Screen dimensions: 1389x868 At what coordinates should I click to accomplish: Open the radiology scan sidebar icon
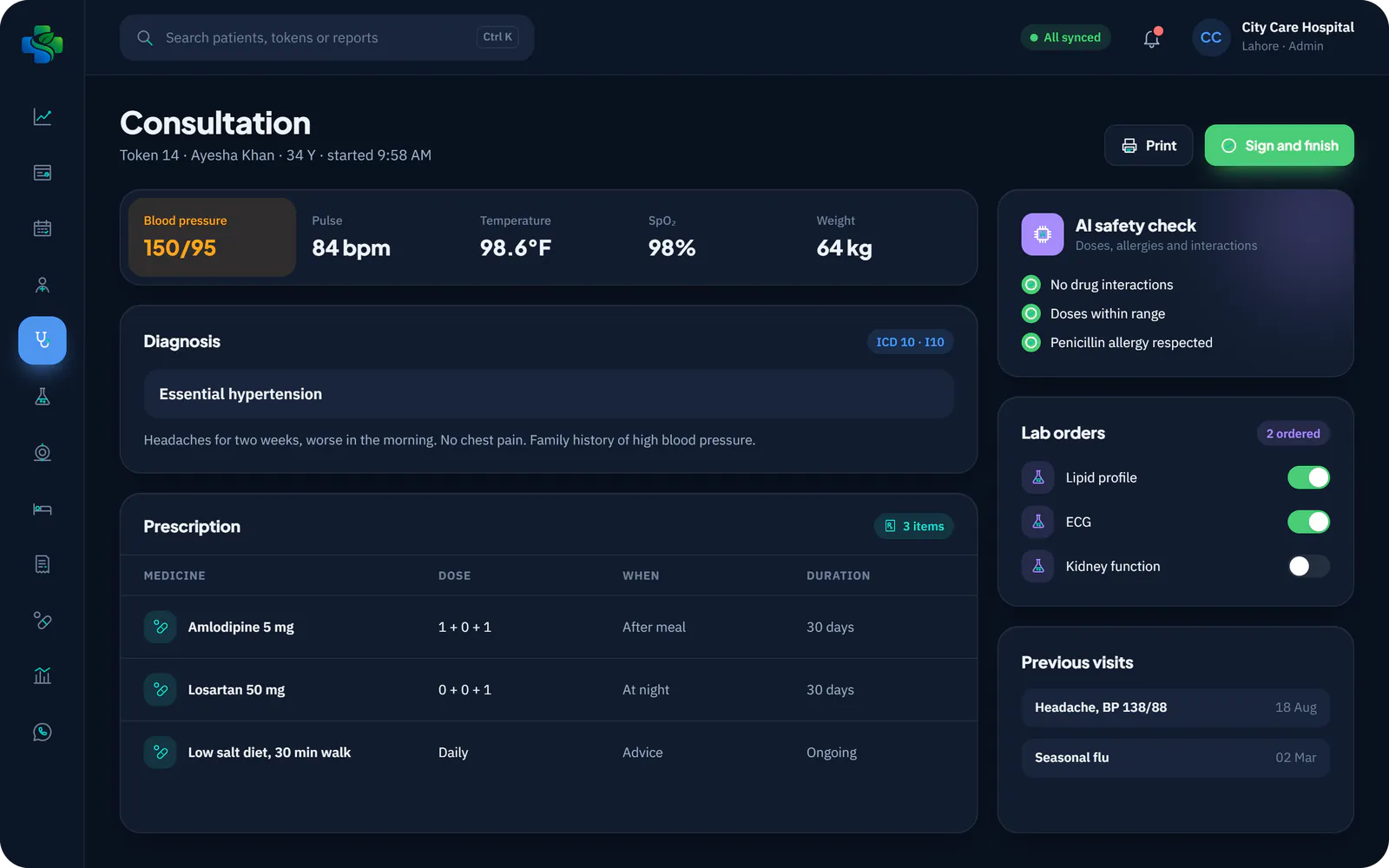43,452
